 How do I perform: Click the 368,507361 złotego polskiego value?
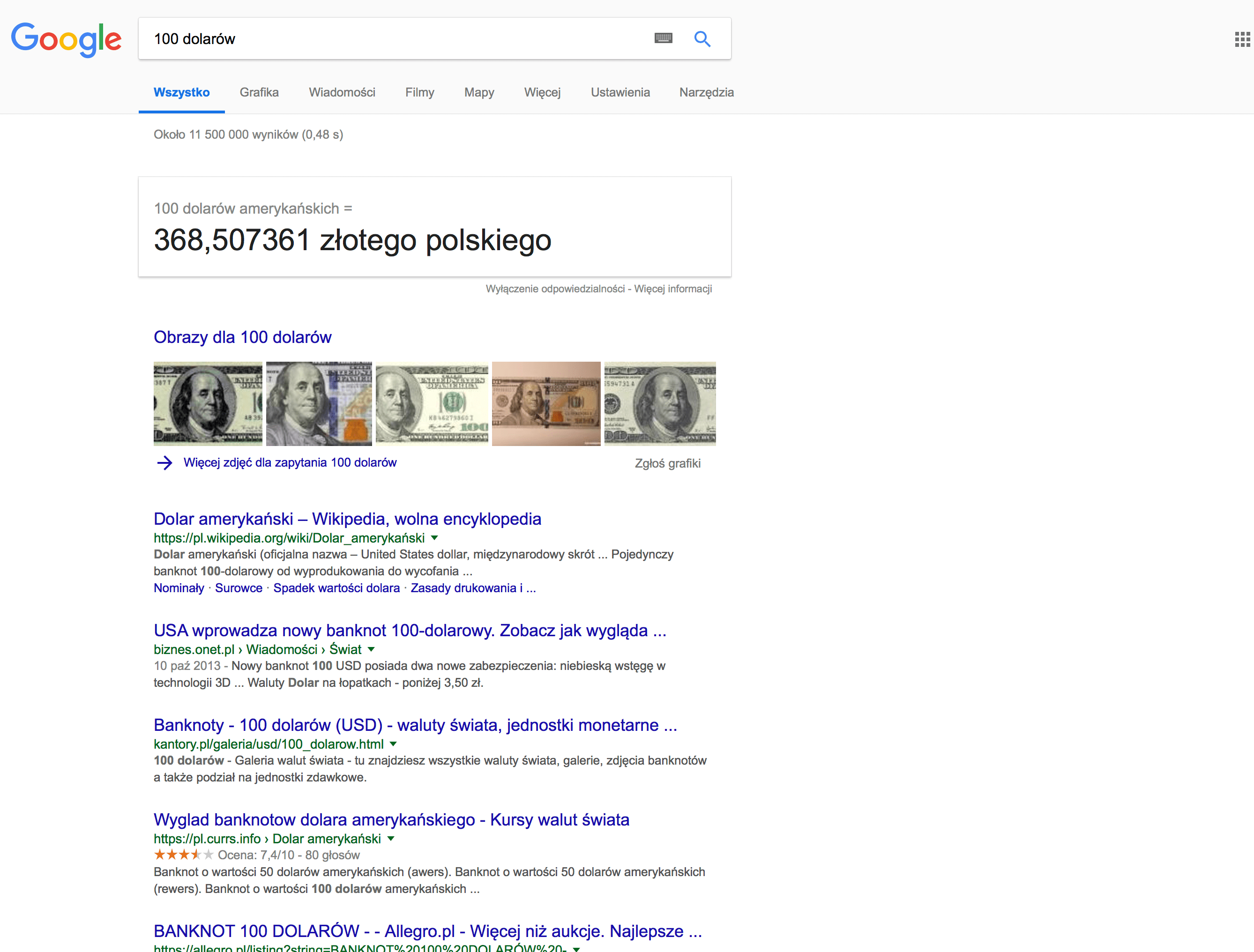[x=352, y=240]
